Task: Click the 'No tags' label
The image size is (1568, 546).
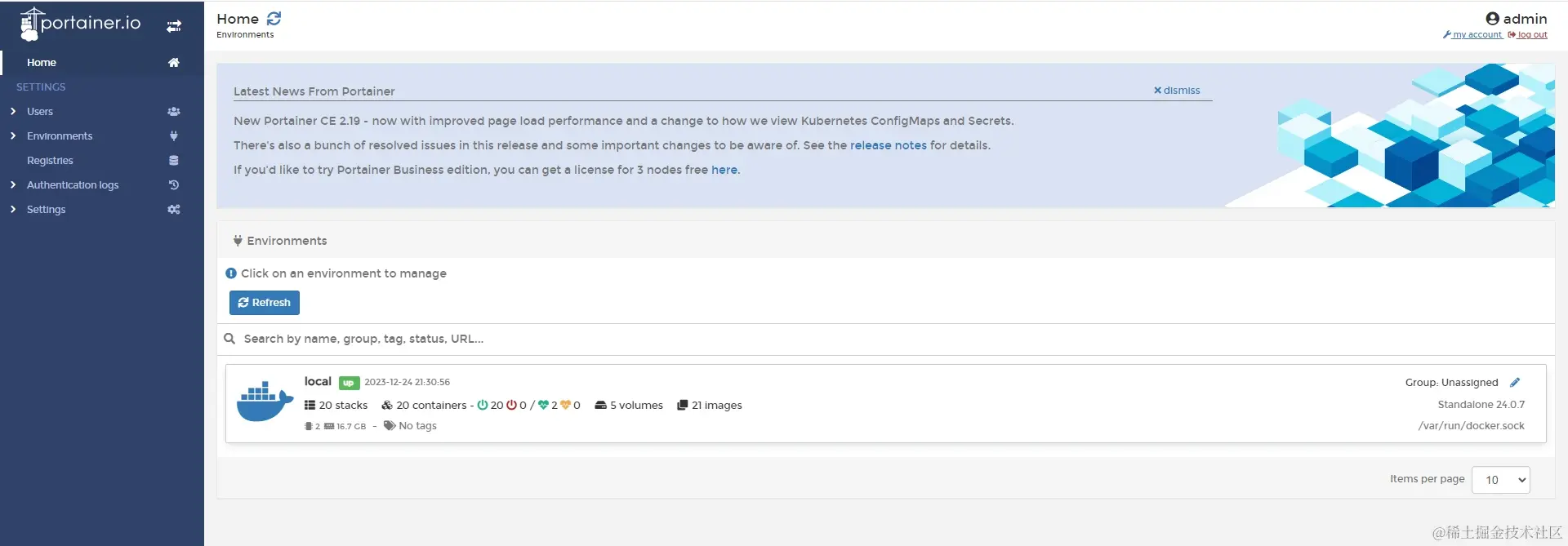Action: coord(417,425)
